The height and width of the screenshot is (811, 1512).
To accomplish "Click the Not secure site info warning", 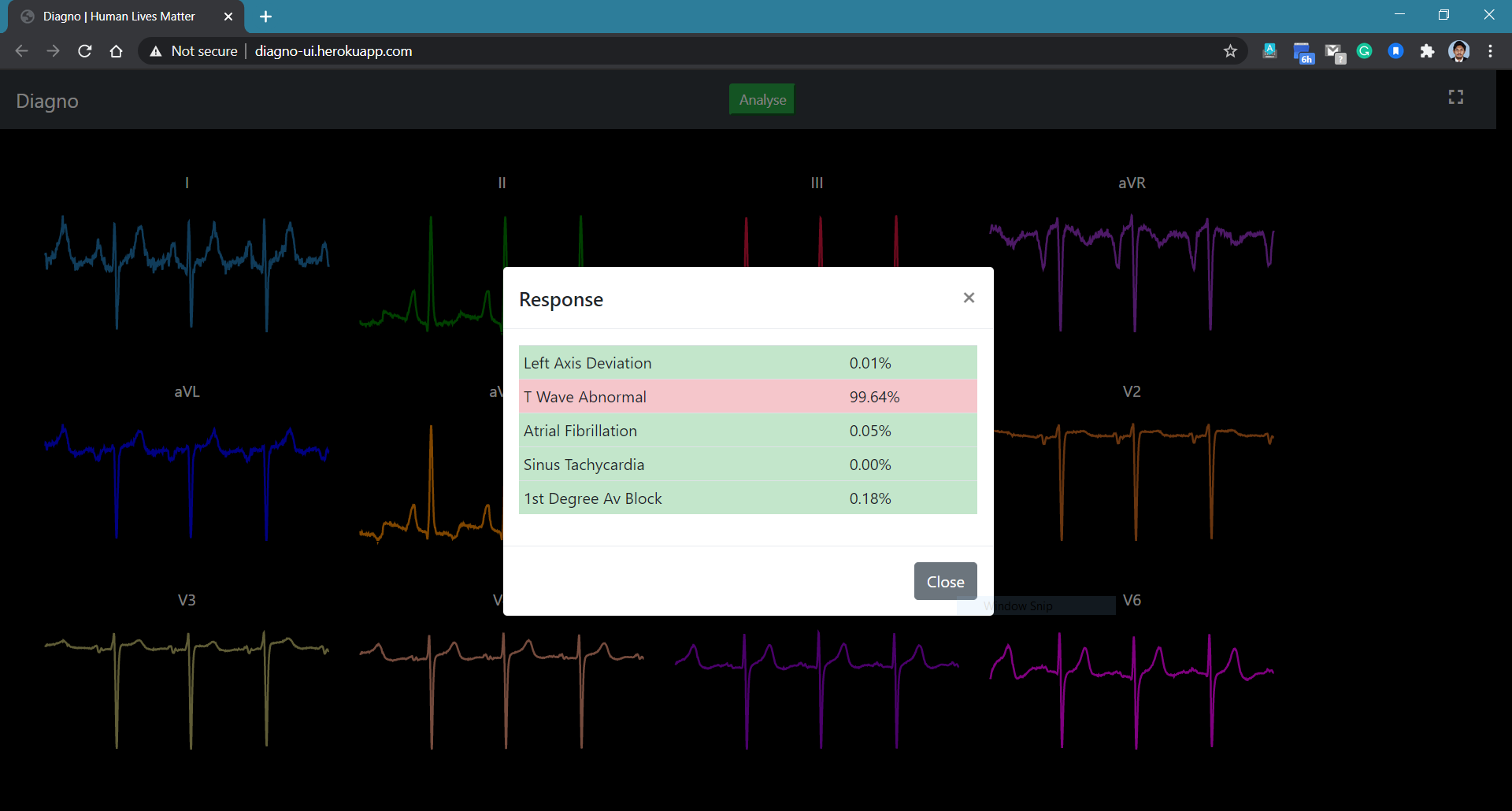I will pos(194,51).
